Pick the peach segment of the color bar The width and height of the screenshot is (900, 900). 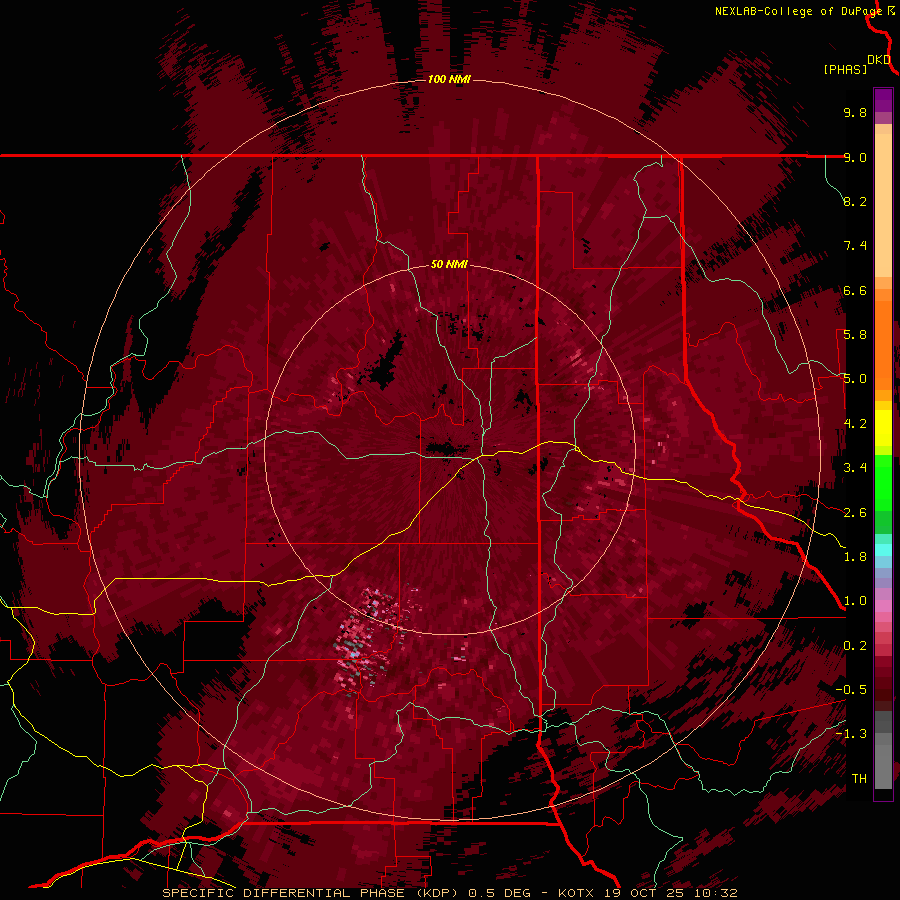coord(883,204)
